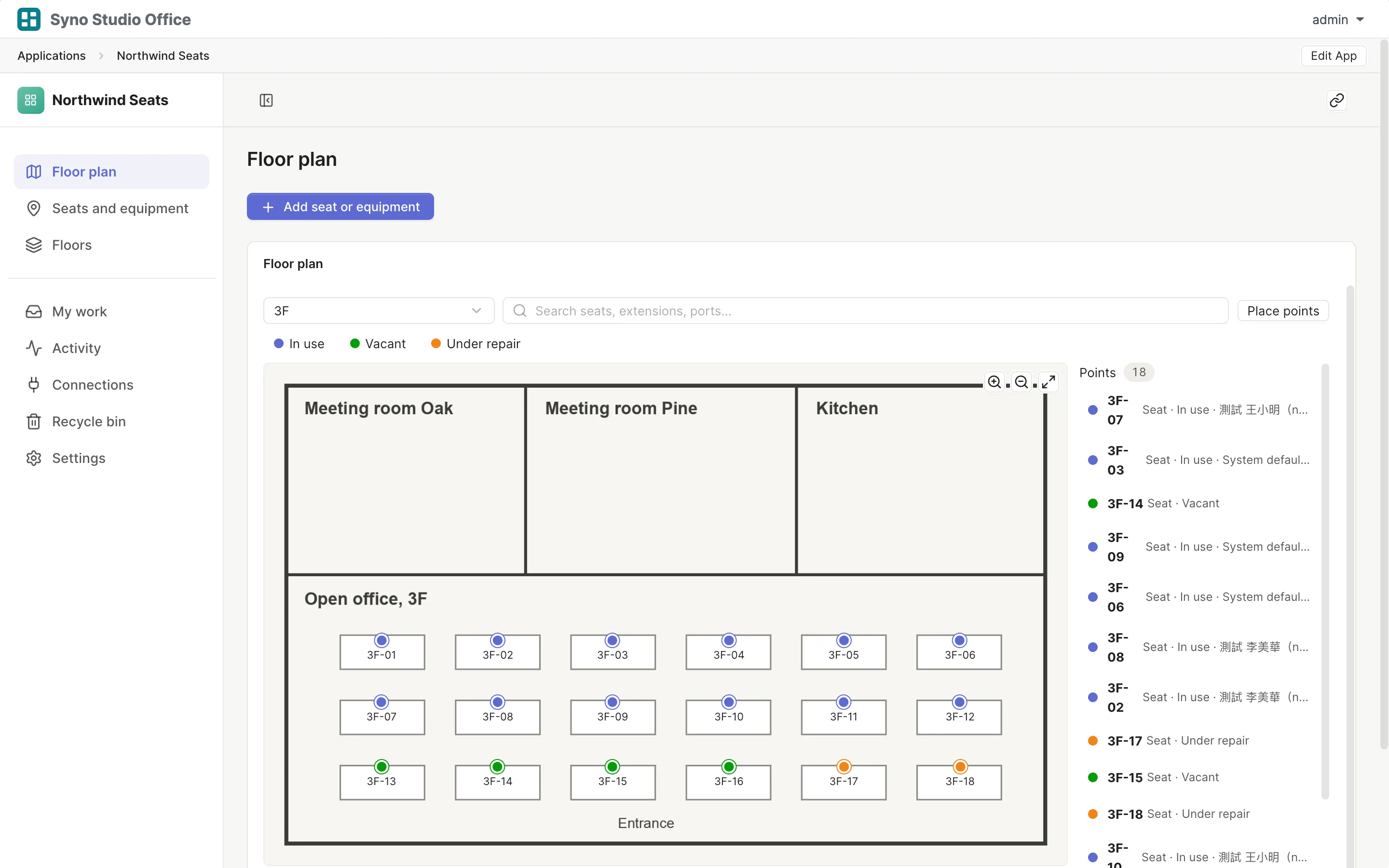The height and width of the screenshot is (868, 1389).
Task: Open the Recycle bin
Action: (111, 421)
